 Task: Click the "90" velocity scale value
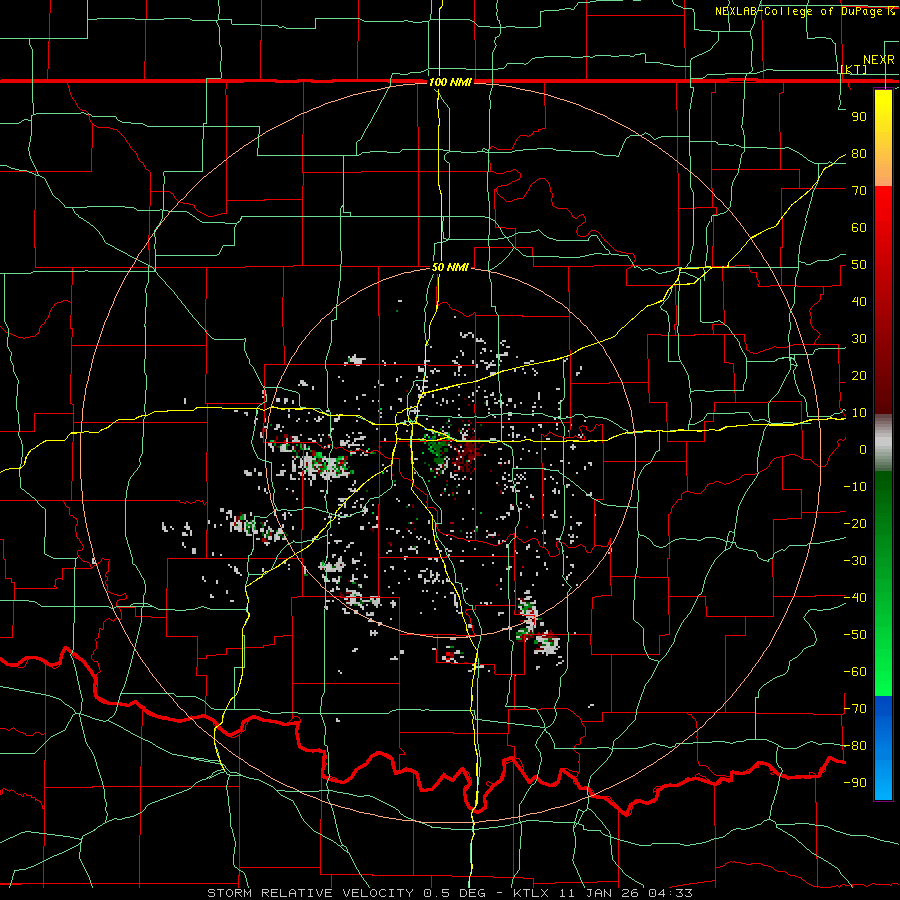pos(859,117)
